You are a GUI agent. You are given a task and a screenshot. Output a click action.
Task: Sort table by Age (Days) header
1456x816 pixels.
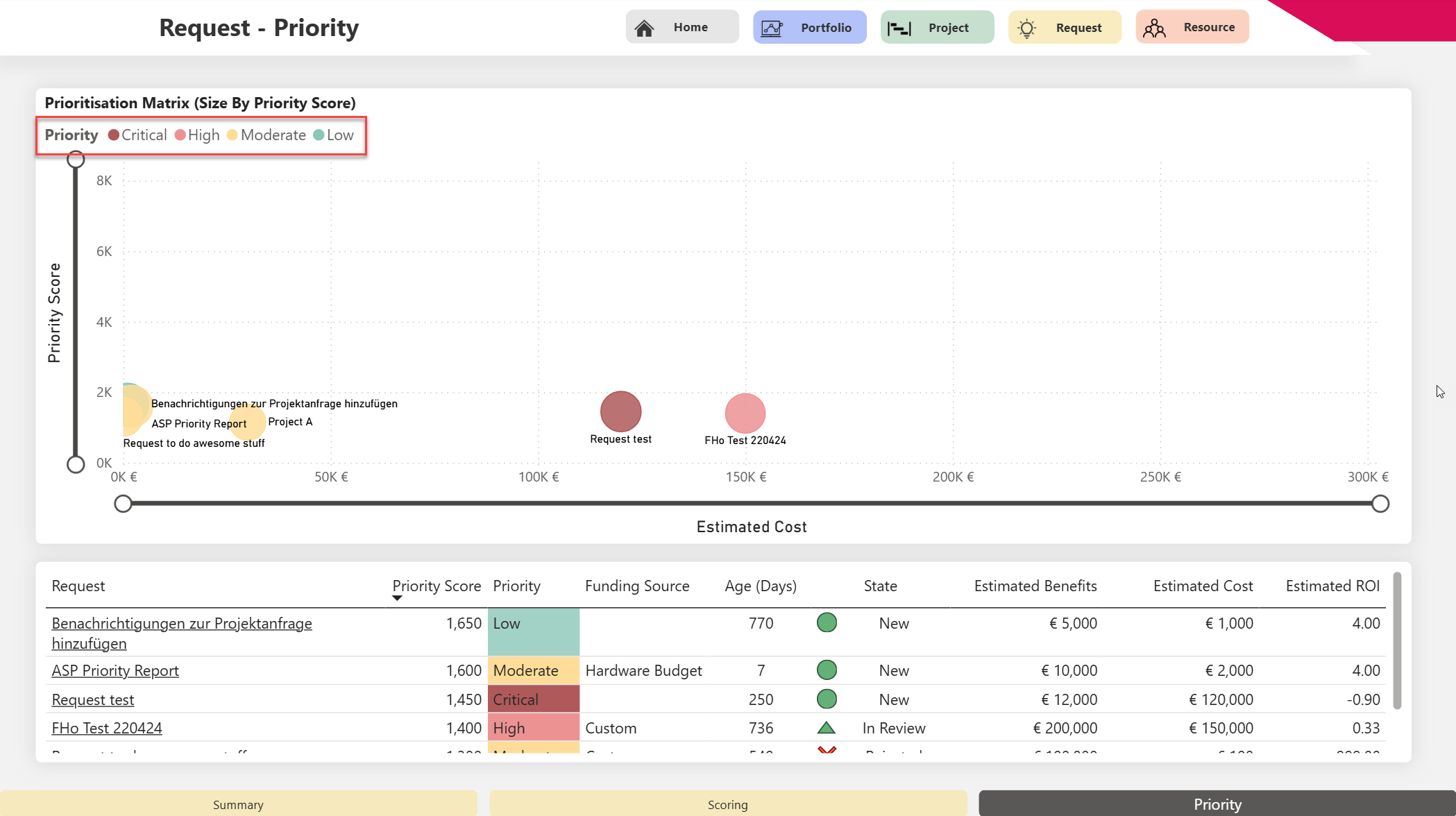[761, 586]
